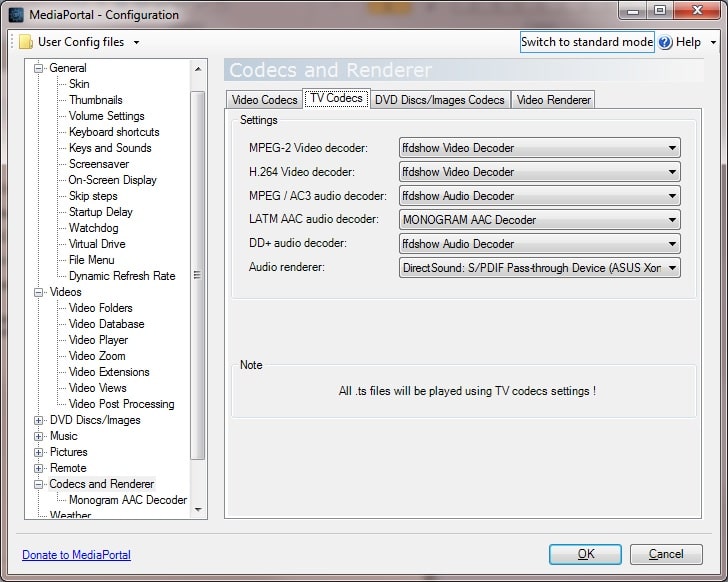Image resolution: width=728 pixels, height=582 pixels.
Task: Select the Skip steps tree item
Action: coord(93,196)
